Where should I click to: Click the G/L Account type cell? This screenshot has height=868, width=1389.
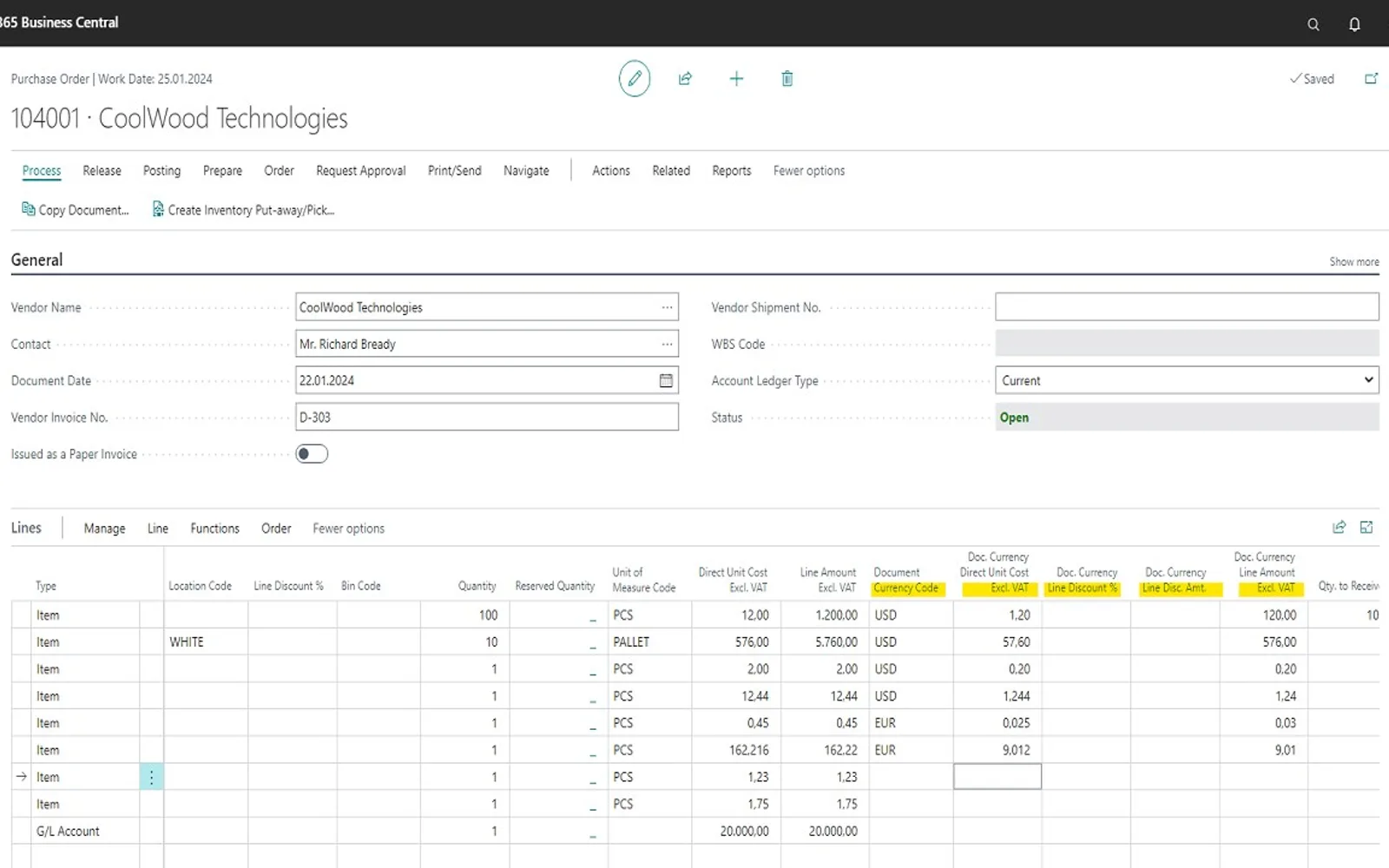point(85,832)
